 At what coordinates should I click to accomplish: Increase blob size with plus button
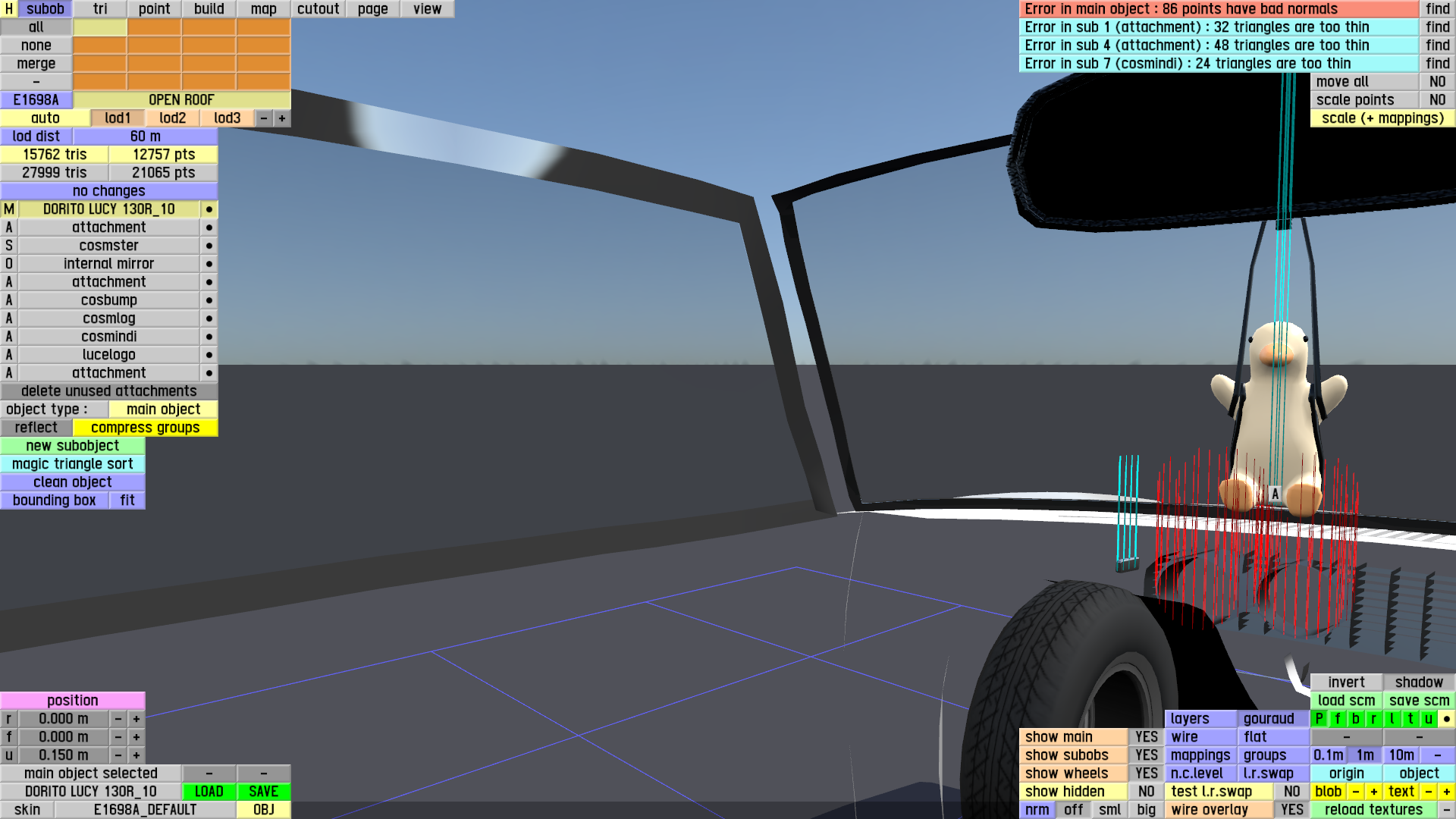(1373, 792)
